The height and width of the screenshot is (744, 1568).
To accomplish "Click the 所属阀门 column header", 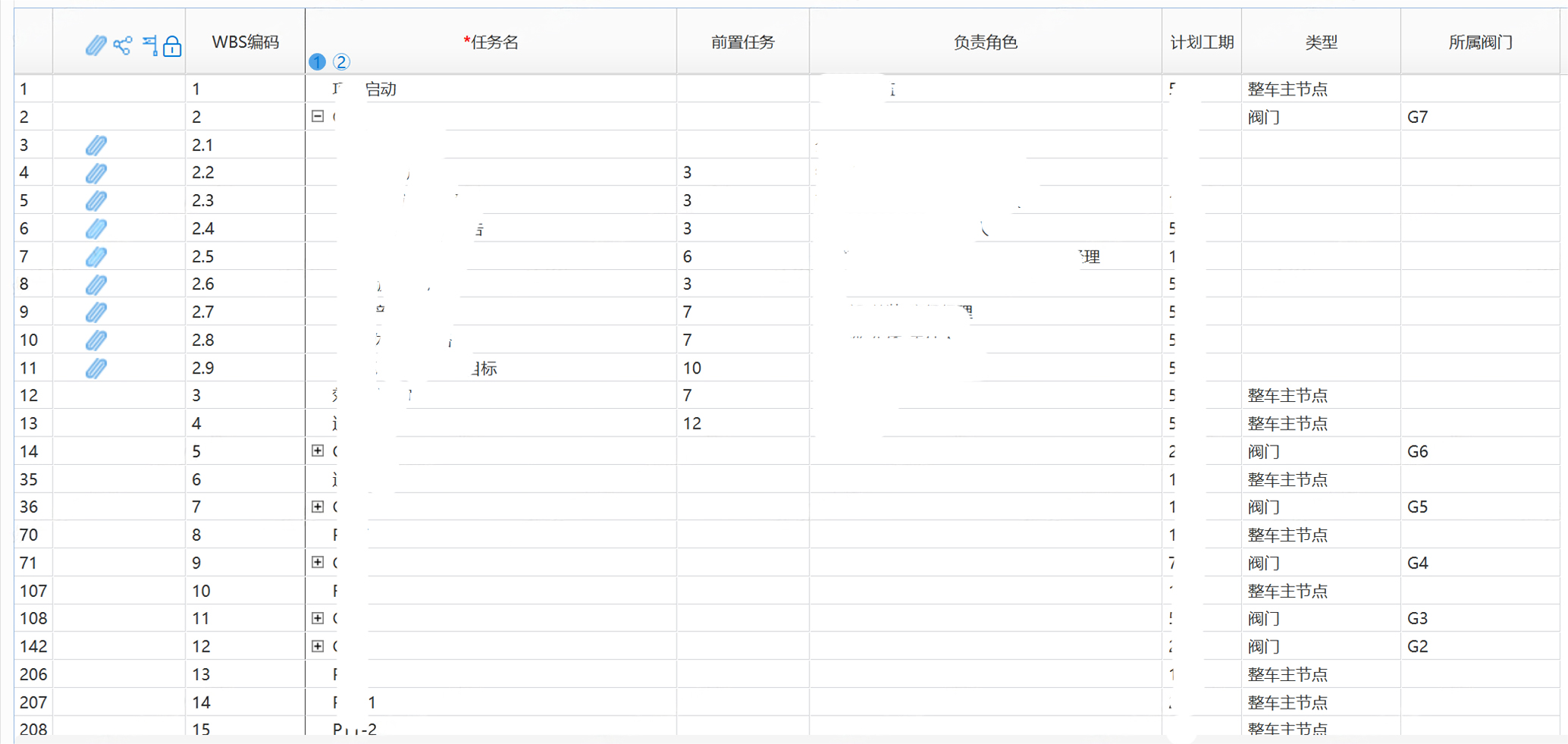I will tap(1479, 42).
